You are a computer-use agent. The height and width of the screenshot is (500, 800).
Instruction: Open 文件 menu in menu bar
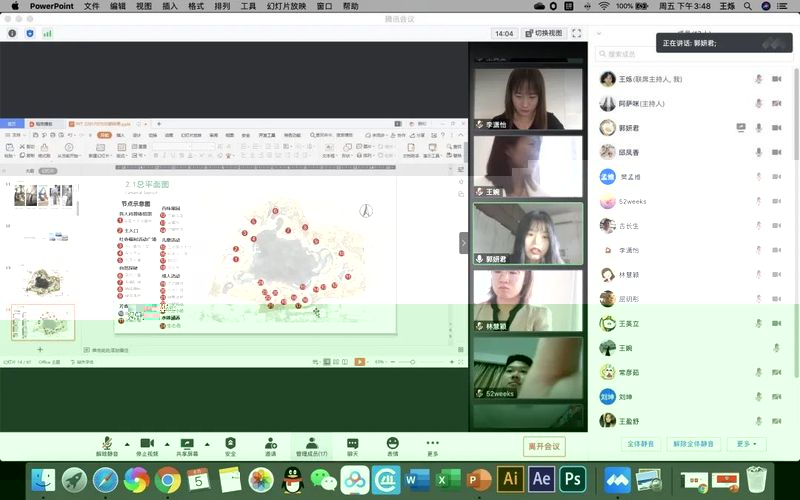(x=91, y=6)
